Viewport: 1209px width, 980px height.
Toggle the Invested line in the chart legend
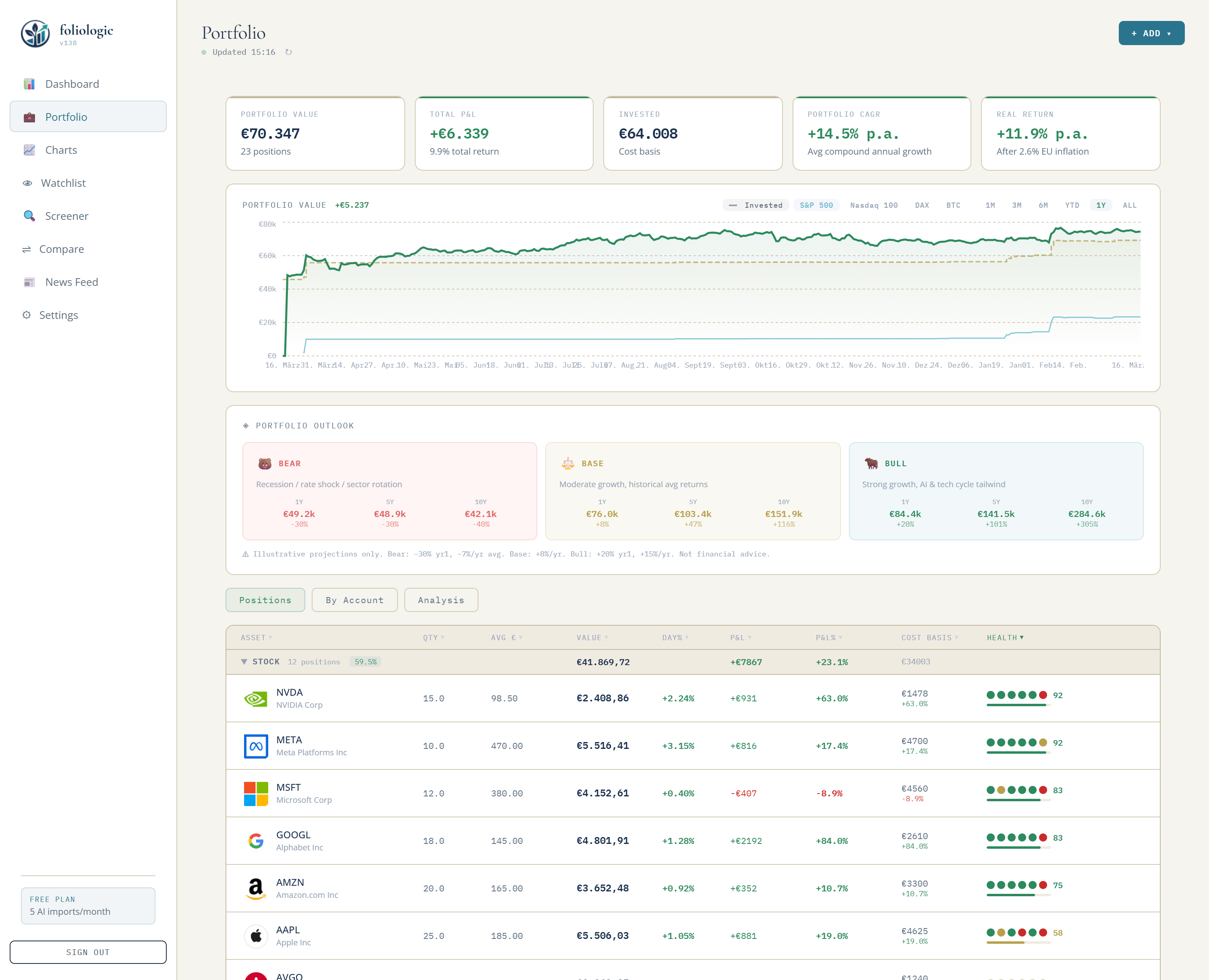(756, 205)
